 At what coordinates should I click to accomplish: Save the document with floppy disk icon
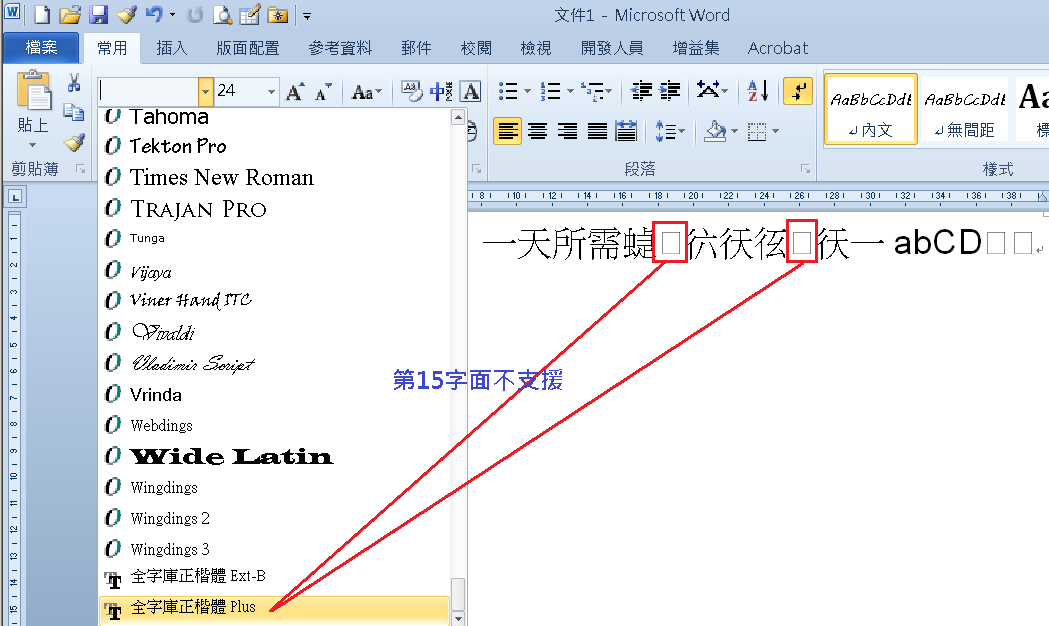[99, 15]
